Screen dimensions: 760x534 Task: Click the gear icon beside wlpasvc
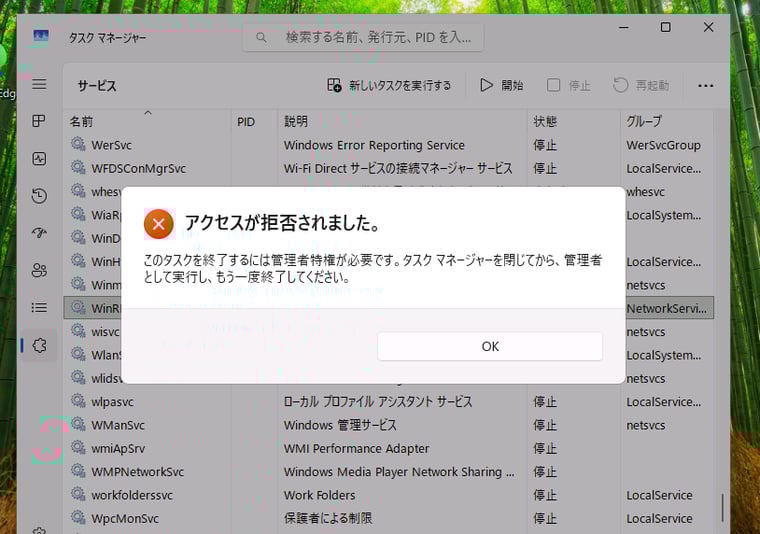pyautogui.click(x=78, y=400)
